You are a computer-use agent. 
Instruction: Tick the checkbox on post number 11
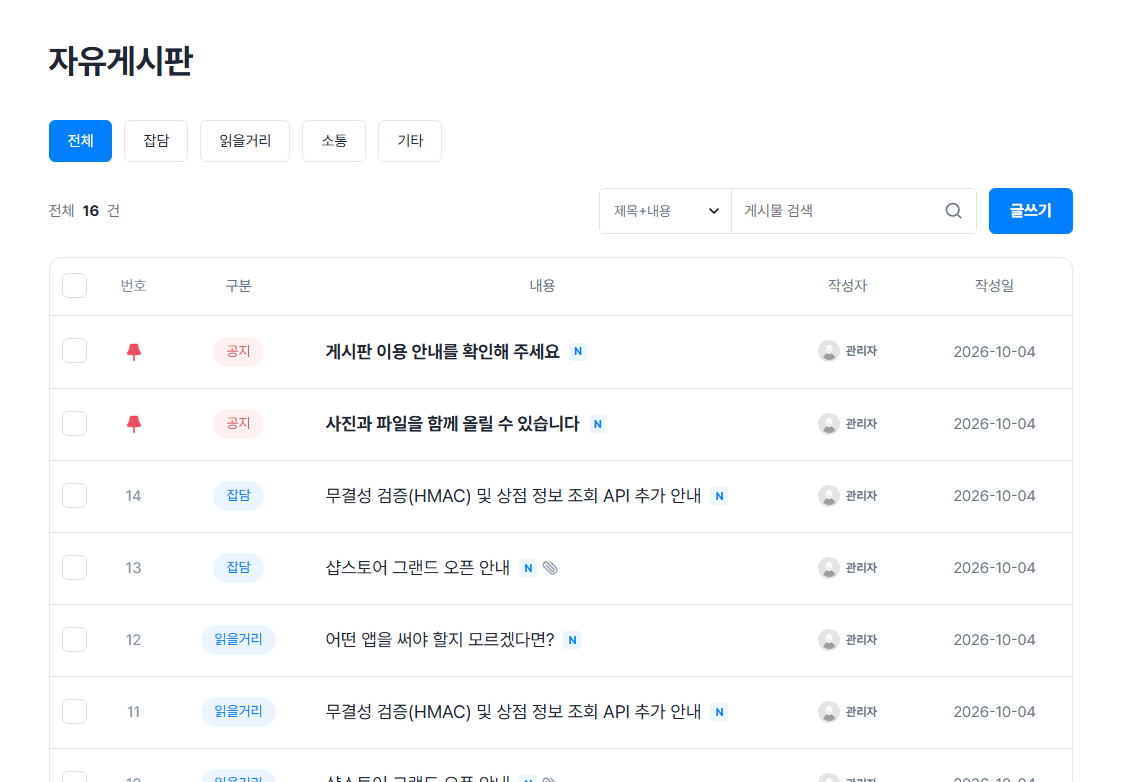coord(75,712)
